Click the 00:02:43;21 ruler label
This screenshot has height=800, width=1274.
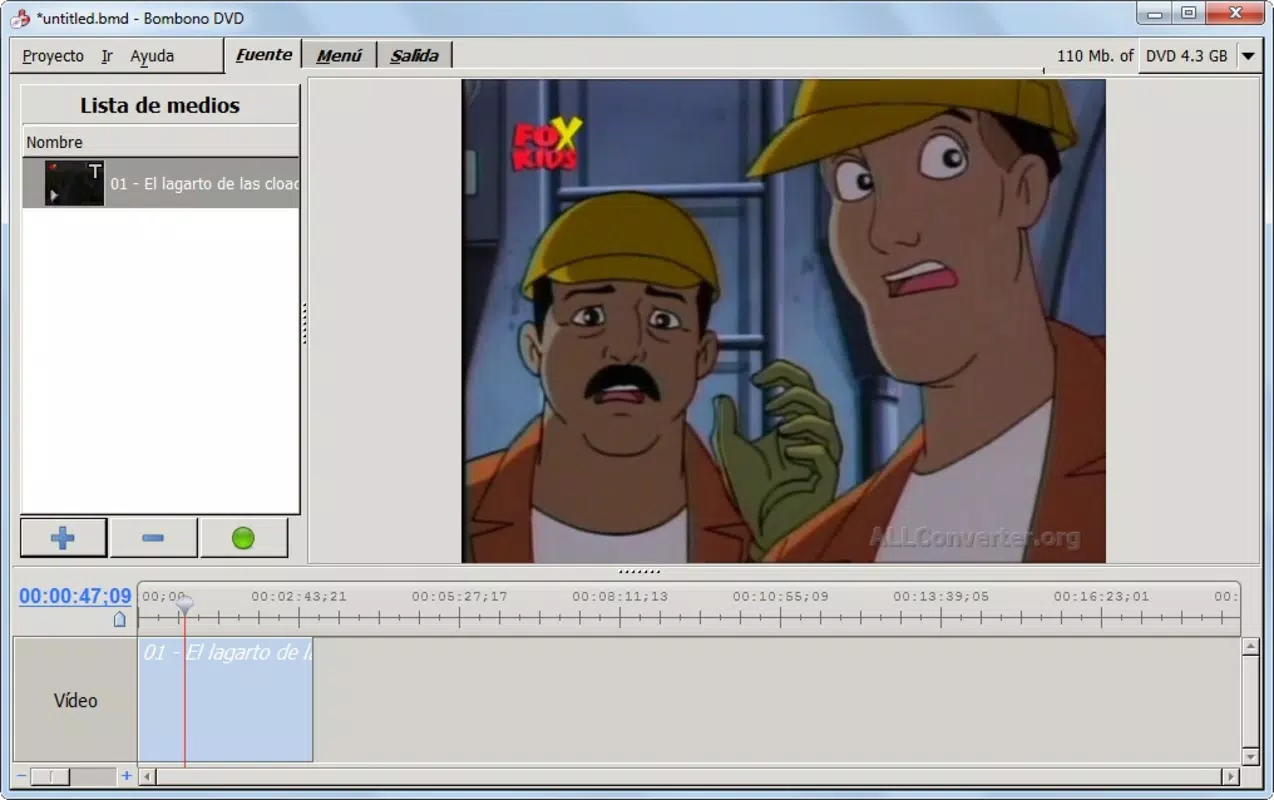299,596
